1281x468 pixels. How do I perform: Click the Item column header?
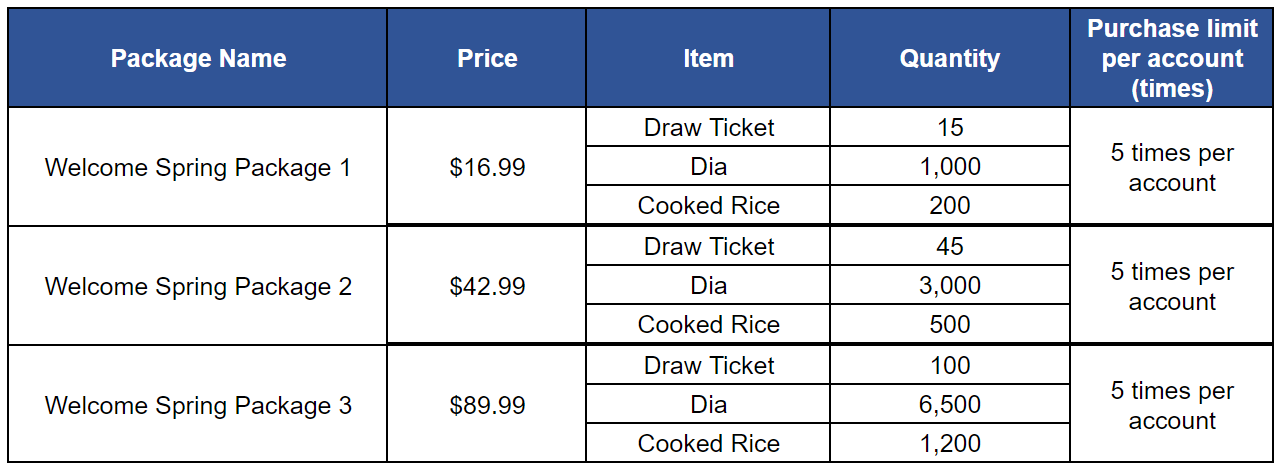coord(708,58)
